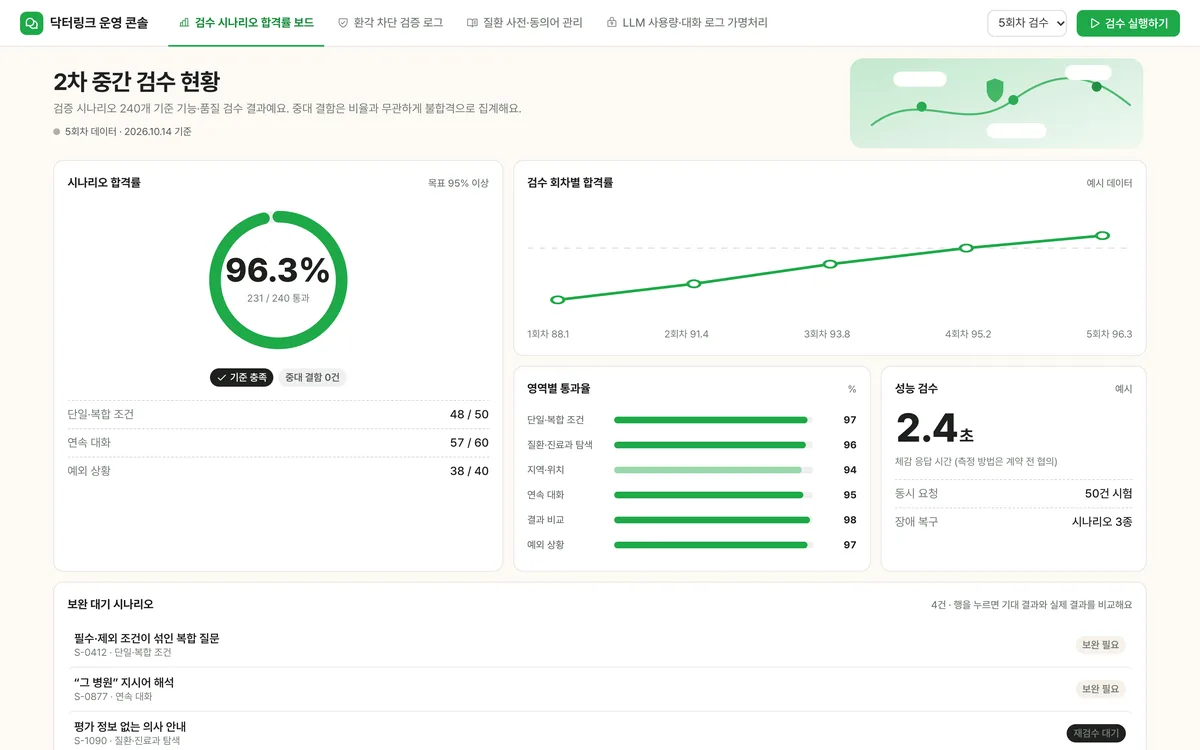Click the 96.3% pass rate donut gauge
The height and width of the screenshot is (750, 1200).
[x=278, y=280]
